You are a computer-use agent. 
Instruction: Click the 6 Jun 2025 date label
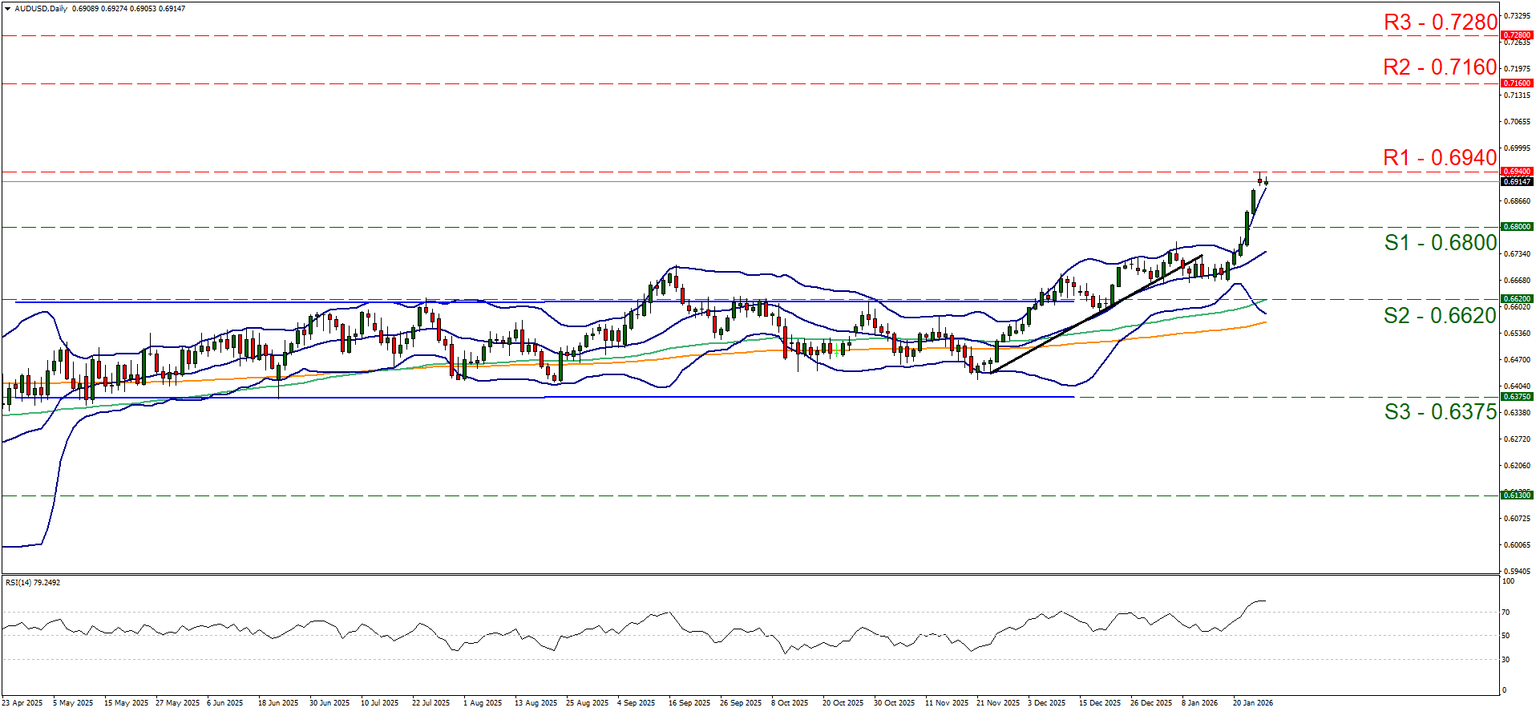pyautogui.click(x=224, y=704)
